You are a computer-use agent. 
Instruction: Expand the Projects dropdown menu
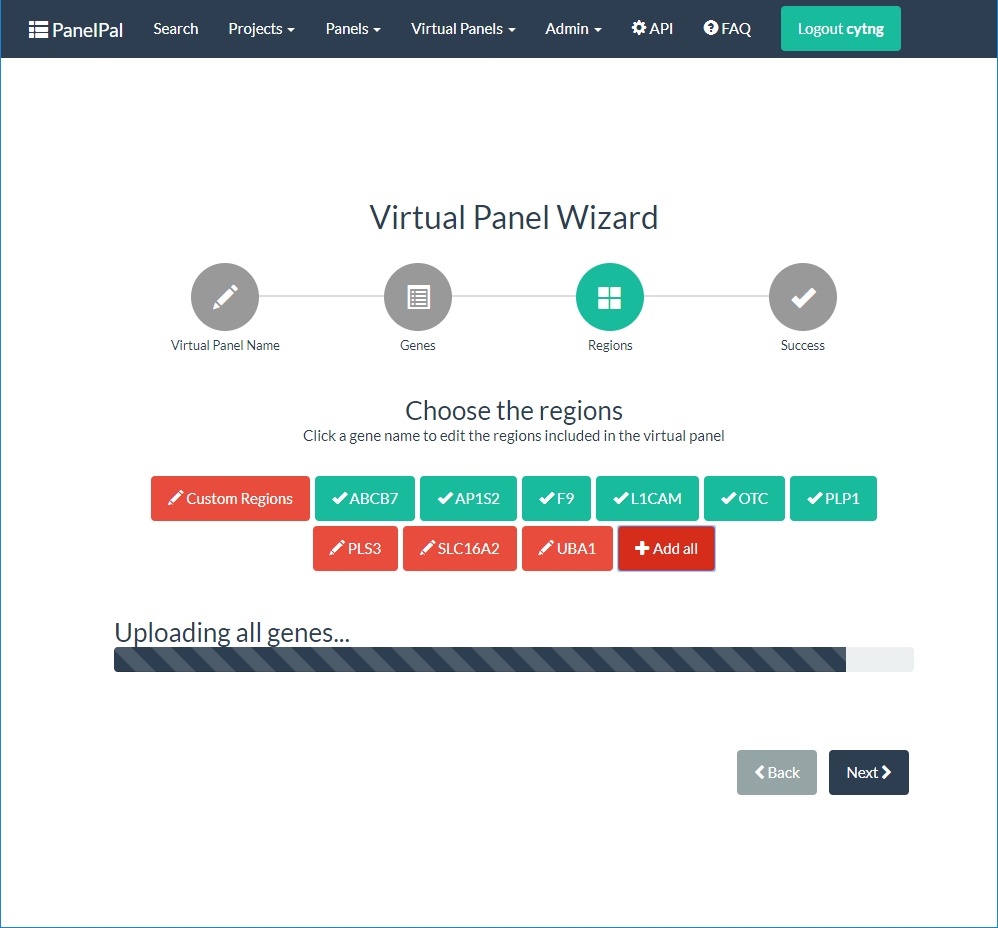(x=262, y=29)
